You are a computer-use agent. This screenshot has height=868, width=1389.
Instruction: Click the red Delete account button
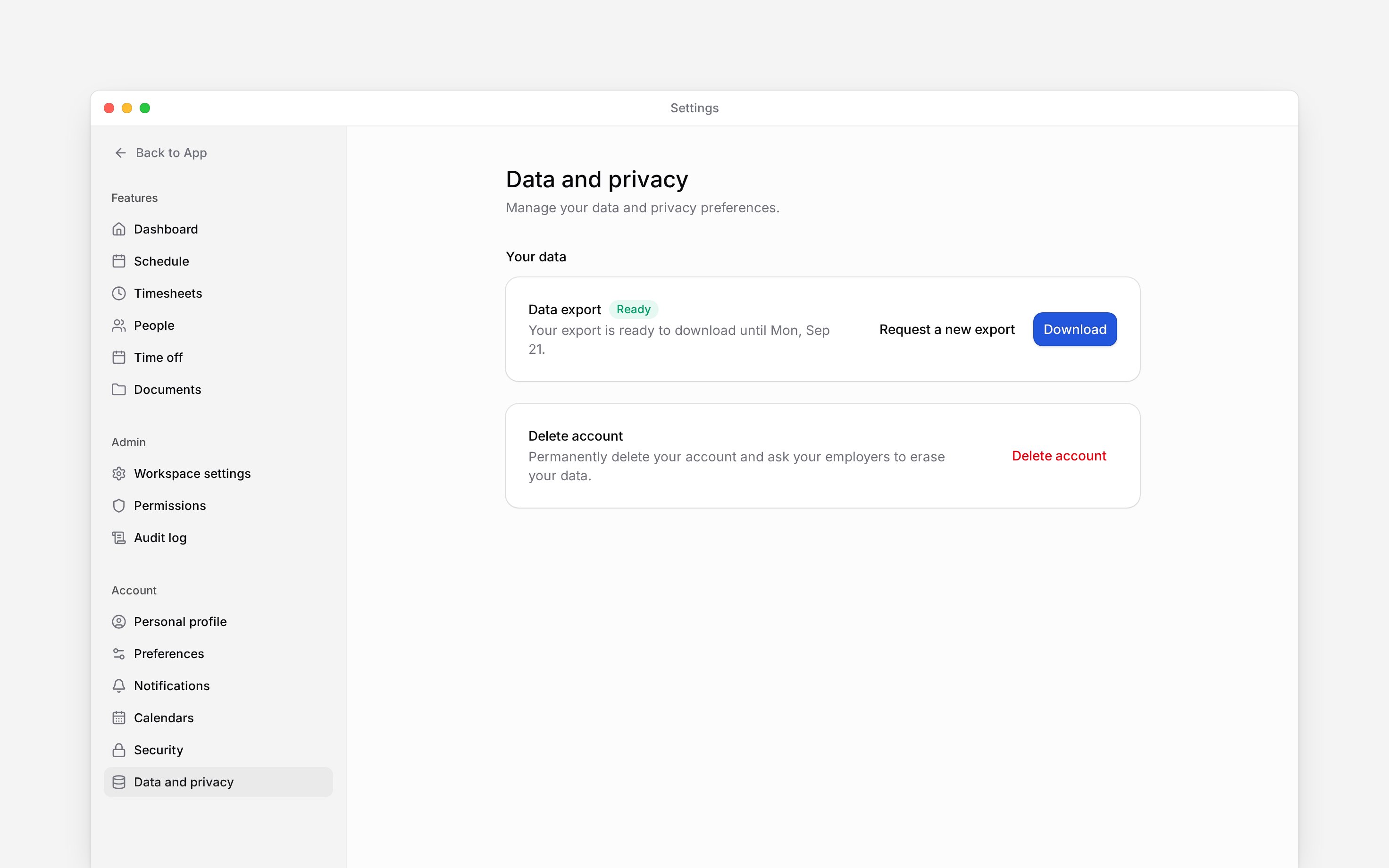(1058, 456)
